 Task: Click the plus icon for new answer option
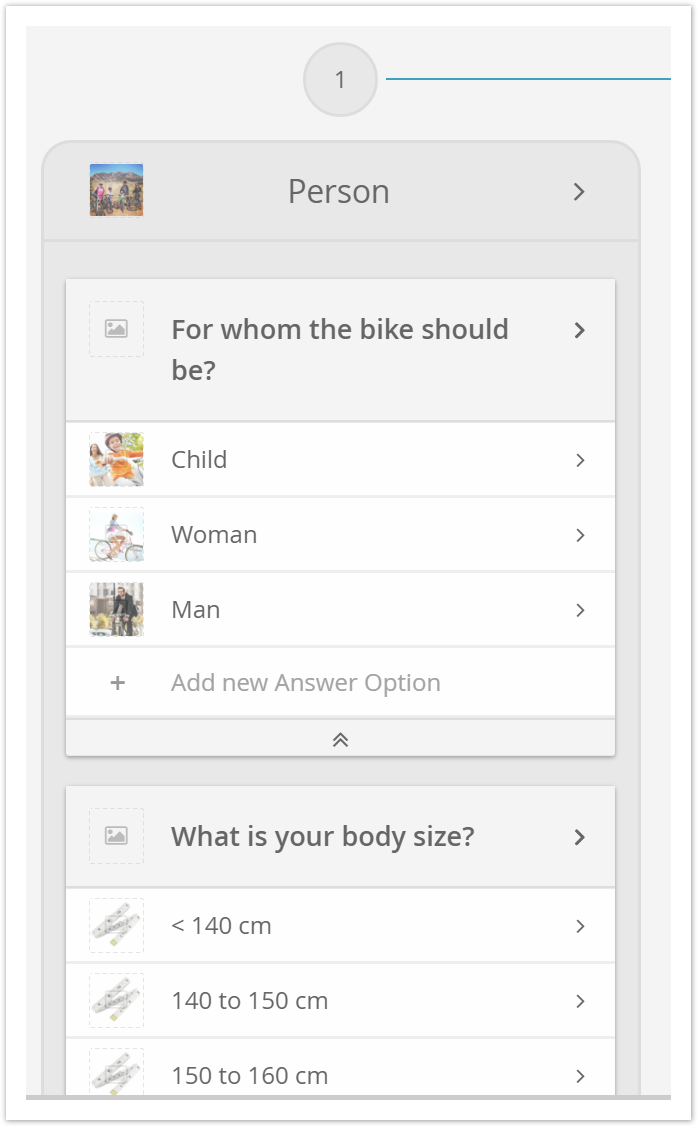(x=118, y=682)
